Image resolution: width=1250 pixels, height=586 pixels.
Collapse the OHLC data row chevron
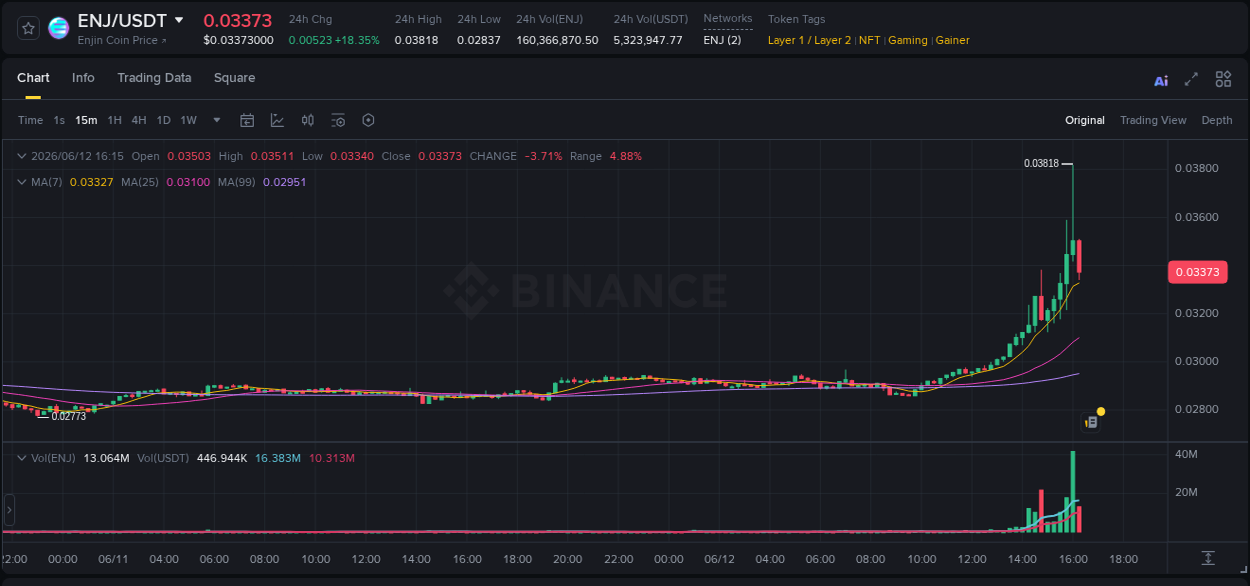coord(22,156)
